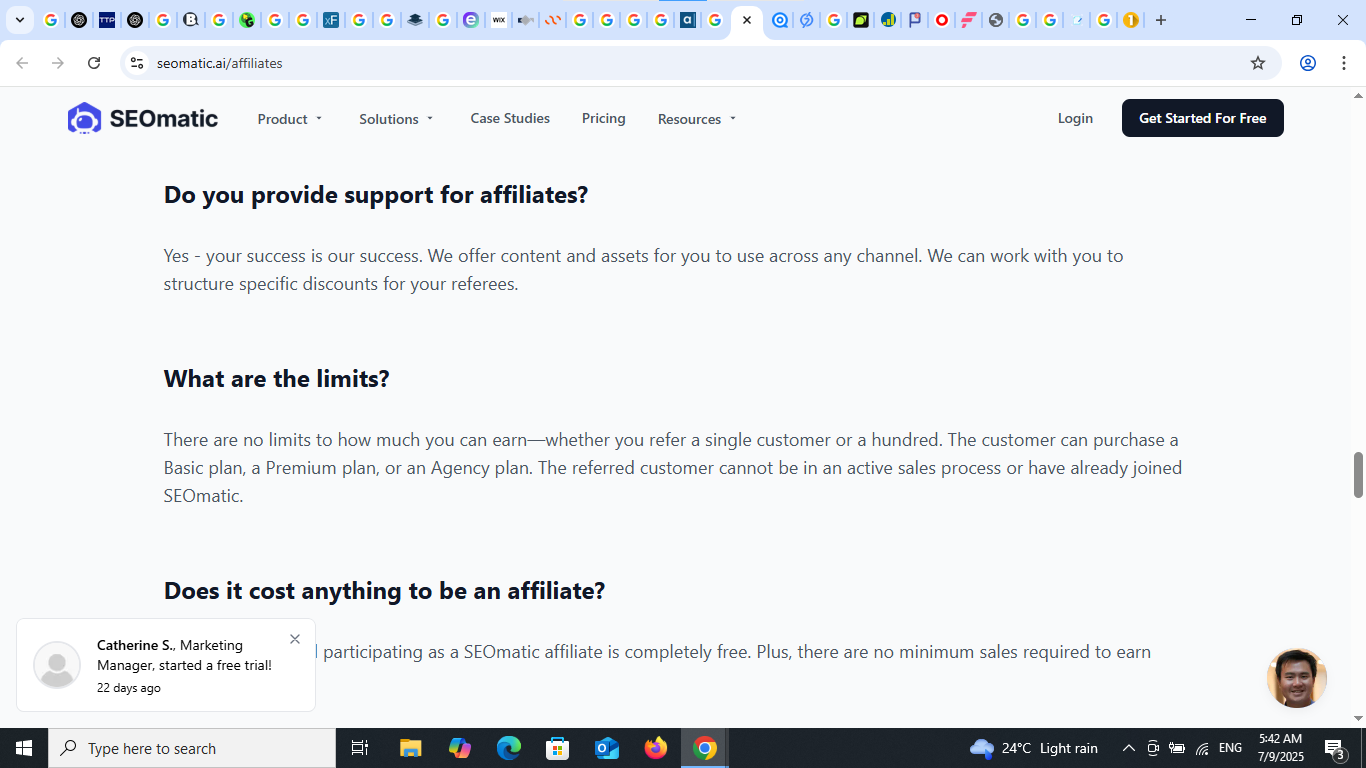The height and width of the screenshot is (768, 1366).
Task: Click 'Do you provide support for affiliates?' heading
Action: tap(376, 195)
